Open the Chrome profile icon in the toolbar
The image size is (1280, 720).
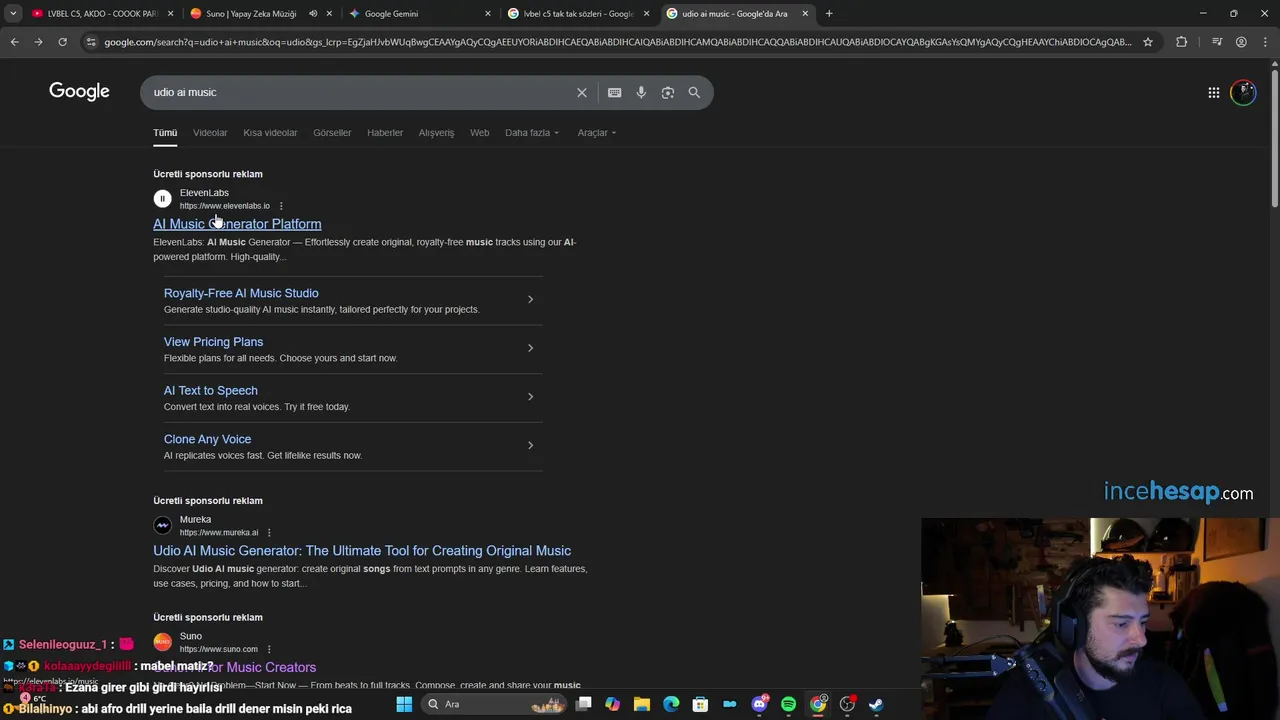click(x=1241, y=42)
